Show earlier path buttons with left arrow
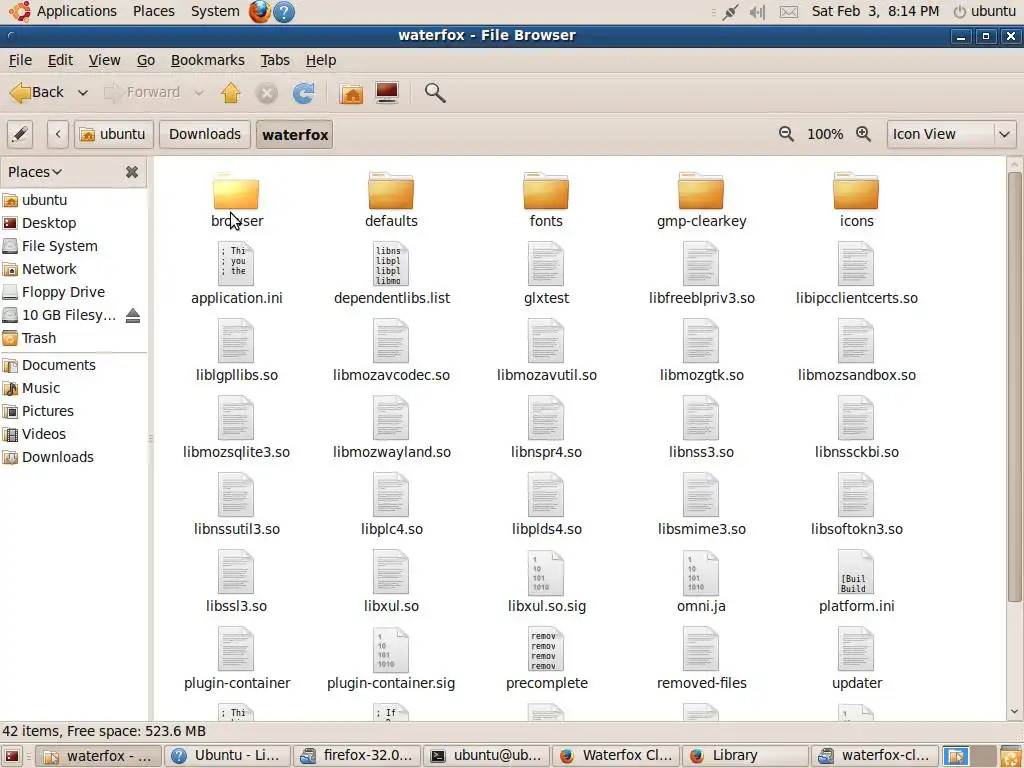1024x768 pixels. pos(58,135)
